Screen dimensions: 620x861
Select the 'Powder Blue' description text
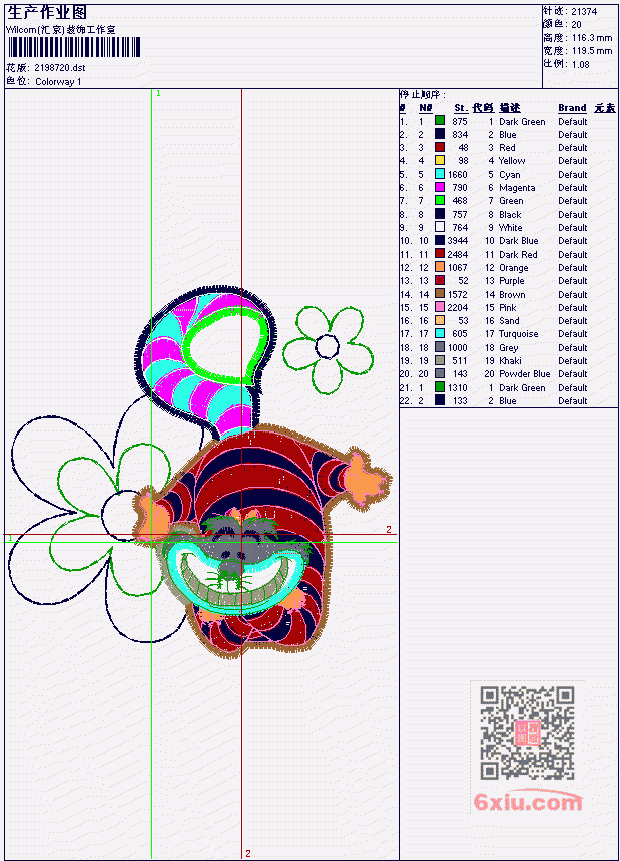pos(524,374)
